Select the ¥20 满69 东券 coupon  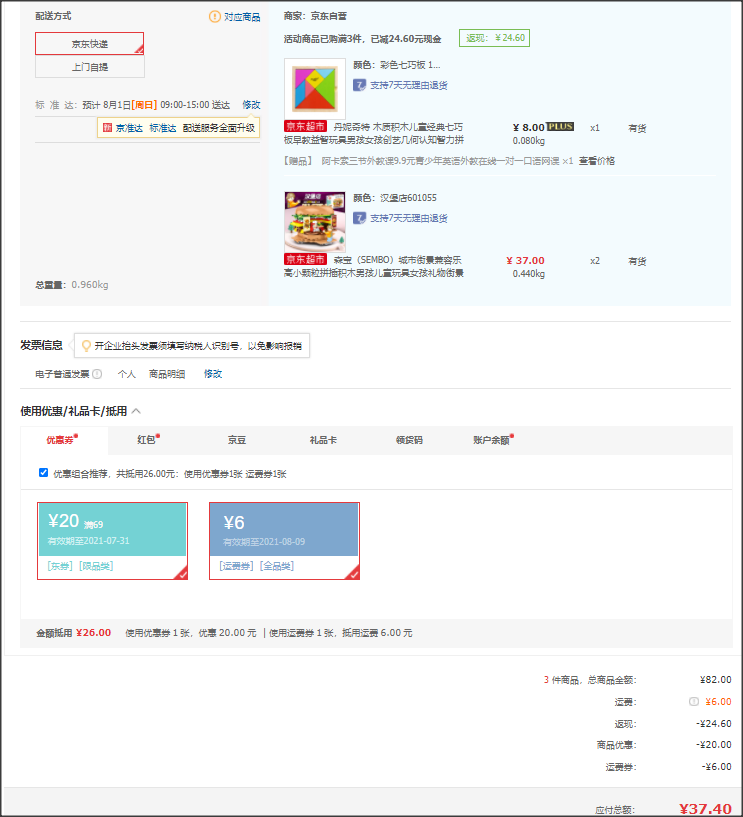pos(112,541)
